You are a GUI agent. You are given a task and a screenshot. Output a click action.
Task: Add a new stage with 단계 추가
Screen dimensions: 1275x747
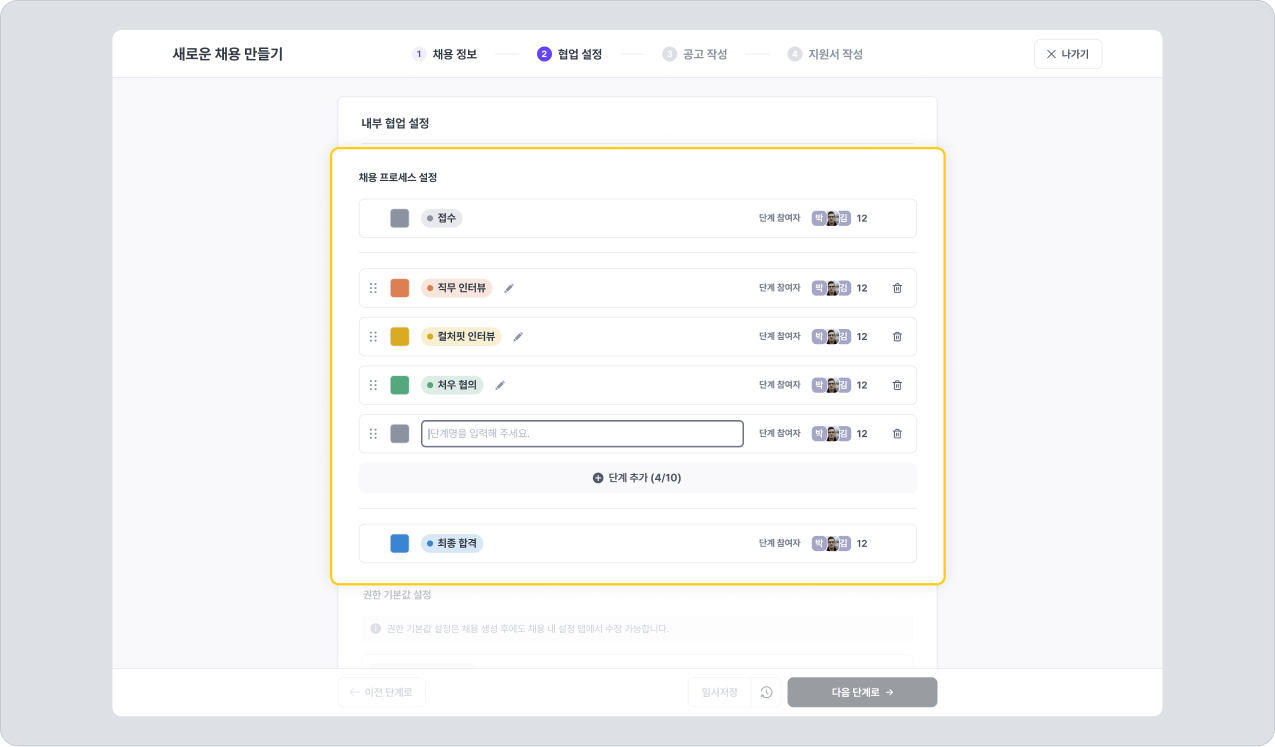pos(638,478)
